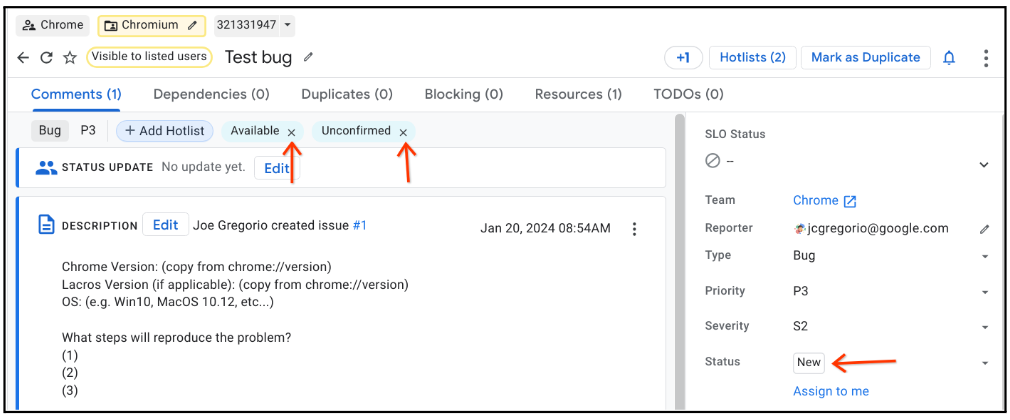Click the Assign to me link

(831, 391)
